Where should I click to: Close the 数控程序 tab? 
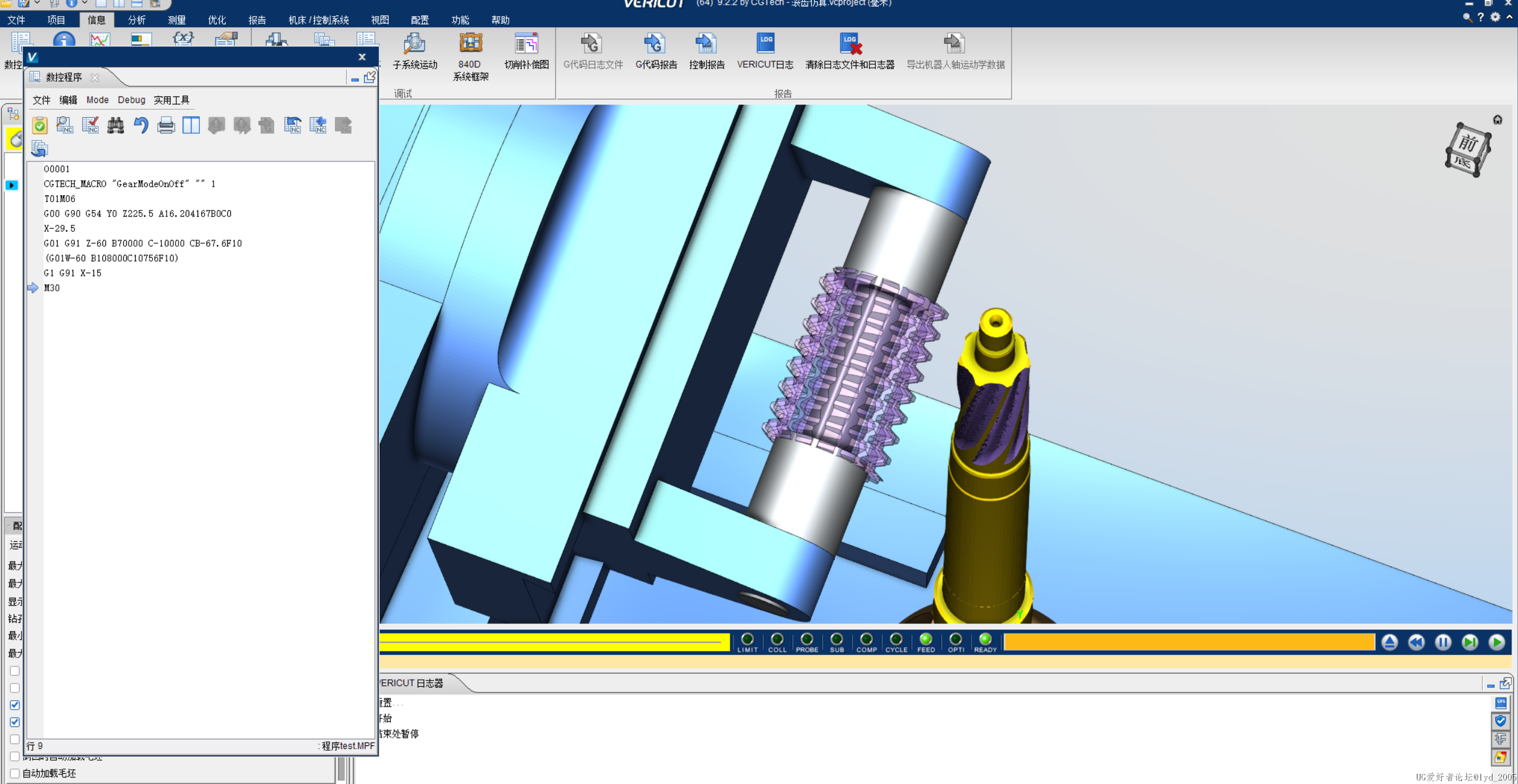95,77
